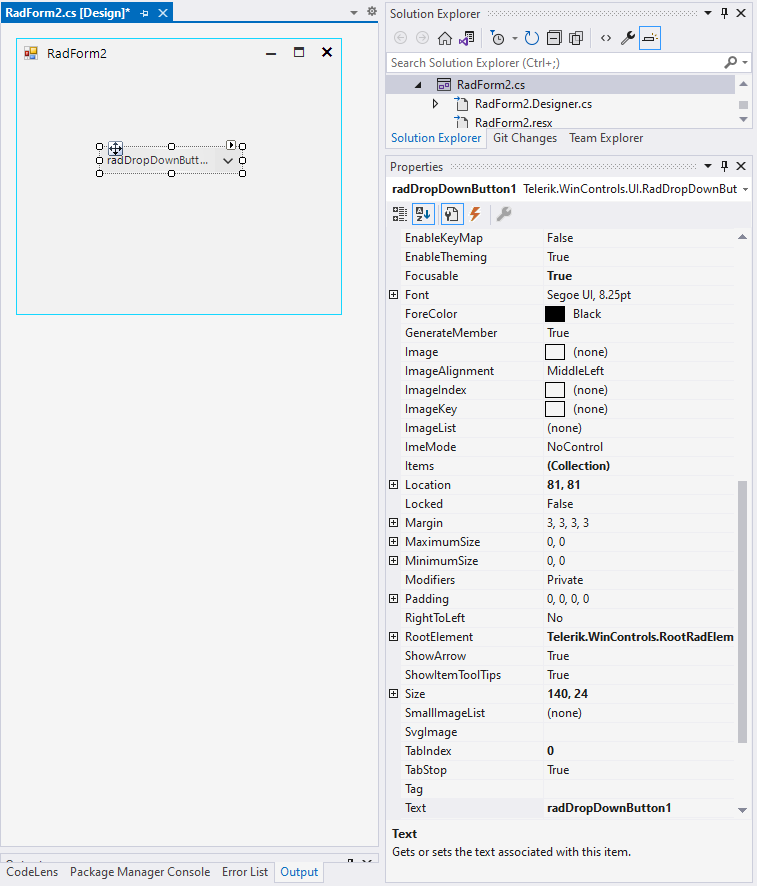Click the Properties grid scroll-up arrow
The height and width of the screenshot is (886, 757).
pos(742,237)
